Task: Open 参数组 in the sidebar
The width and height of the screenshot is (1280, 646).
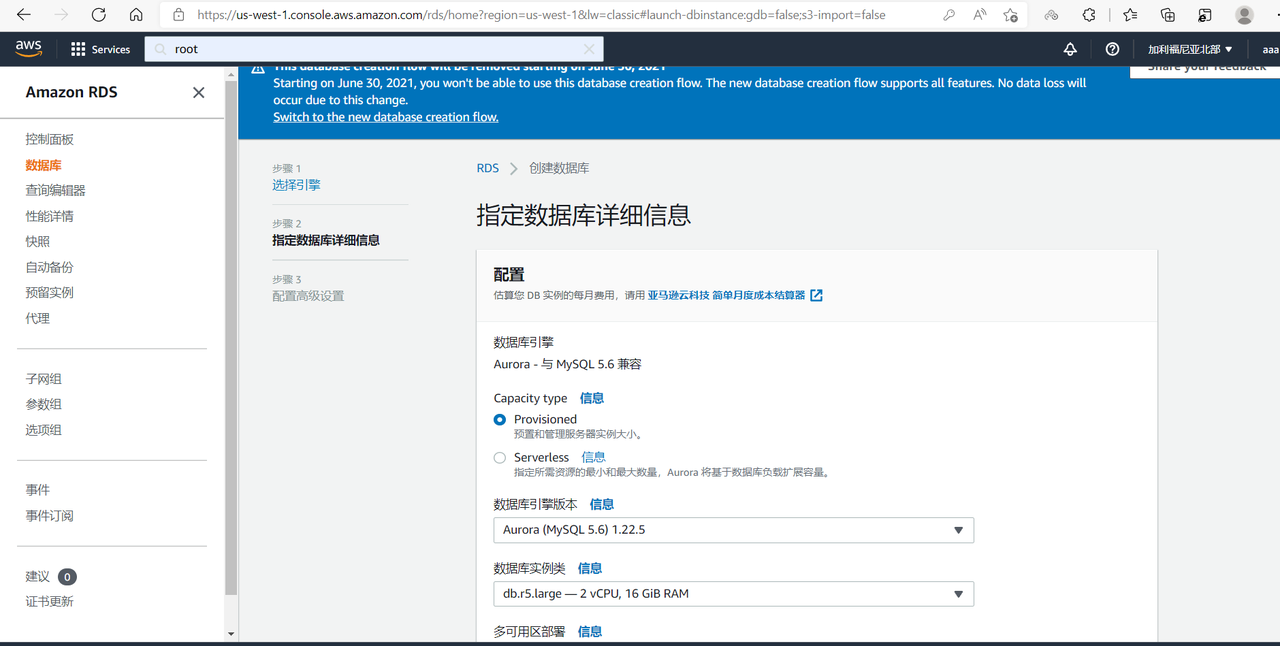Action: click(44, 404)
